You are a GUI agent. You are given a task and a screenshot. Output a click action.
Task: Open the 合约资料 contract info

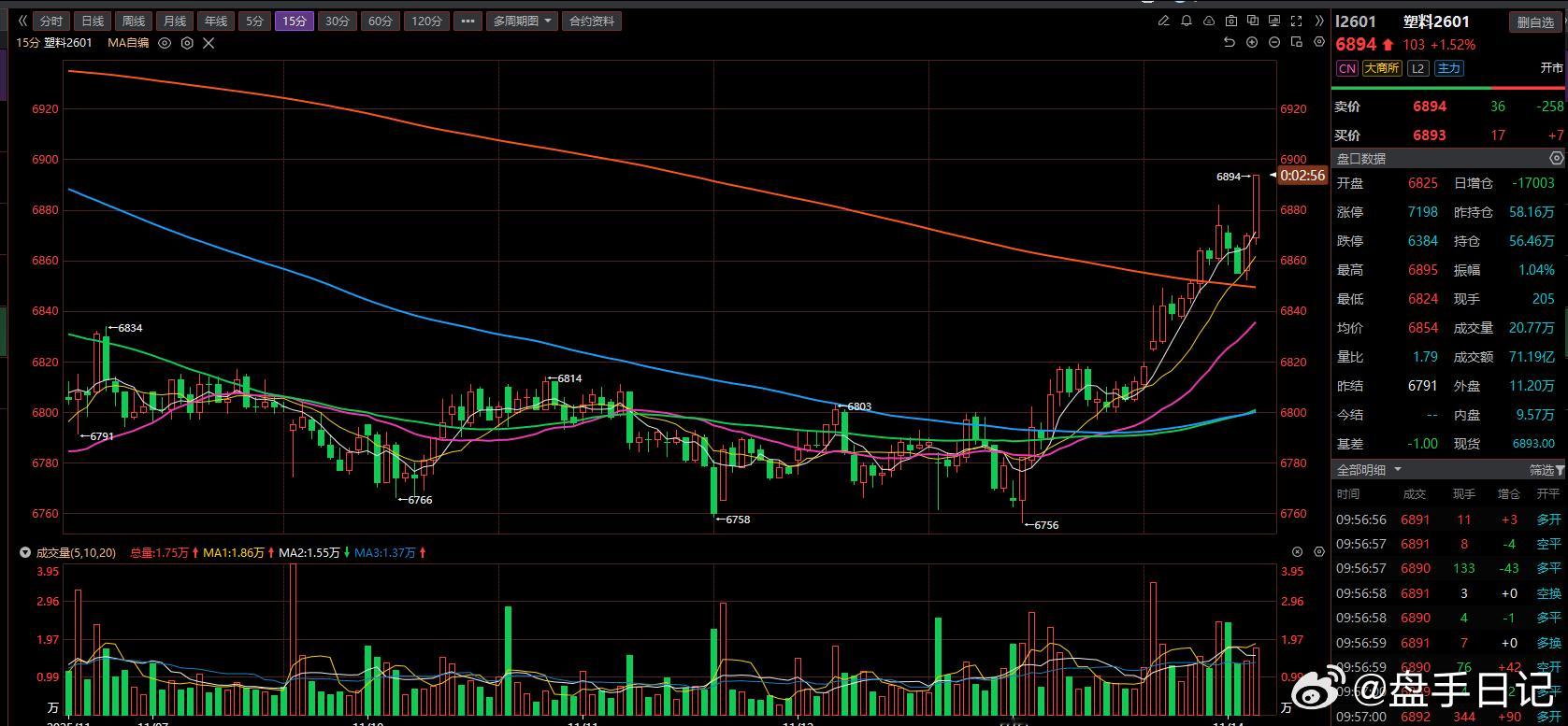tap(593, 21)
